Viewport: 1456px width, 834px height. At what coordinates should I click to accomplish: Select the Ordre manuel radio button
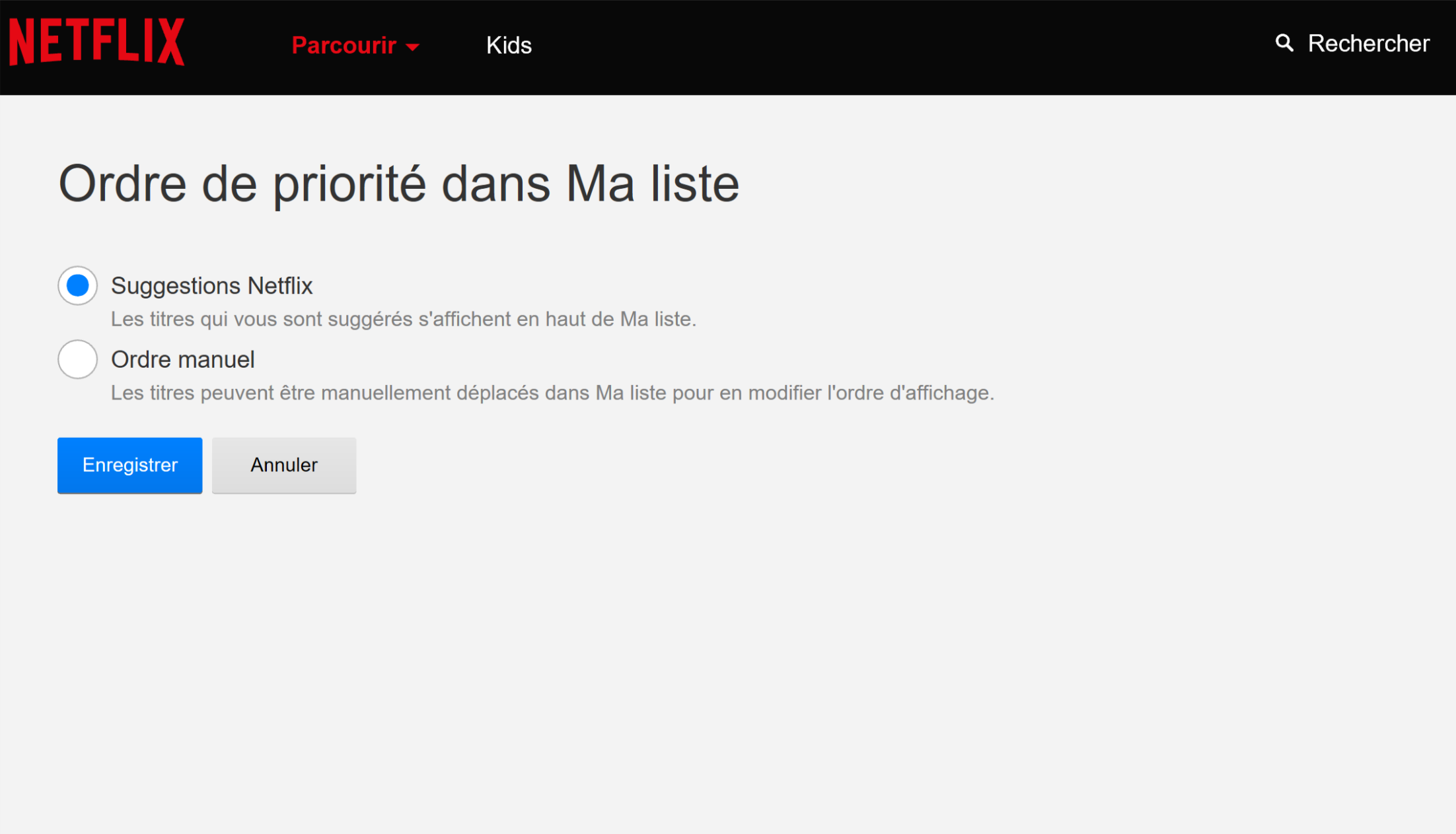[78, 359]
